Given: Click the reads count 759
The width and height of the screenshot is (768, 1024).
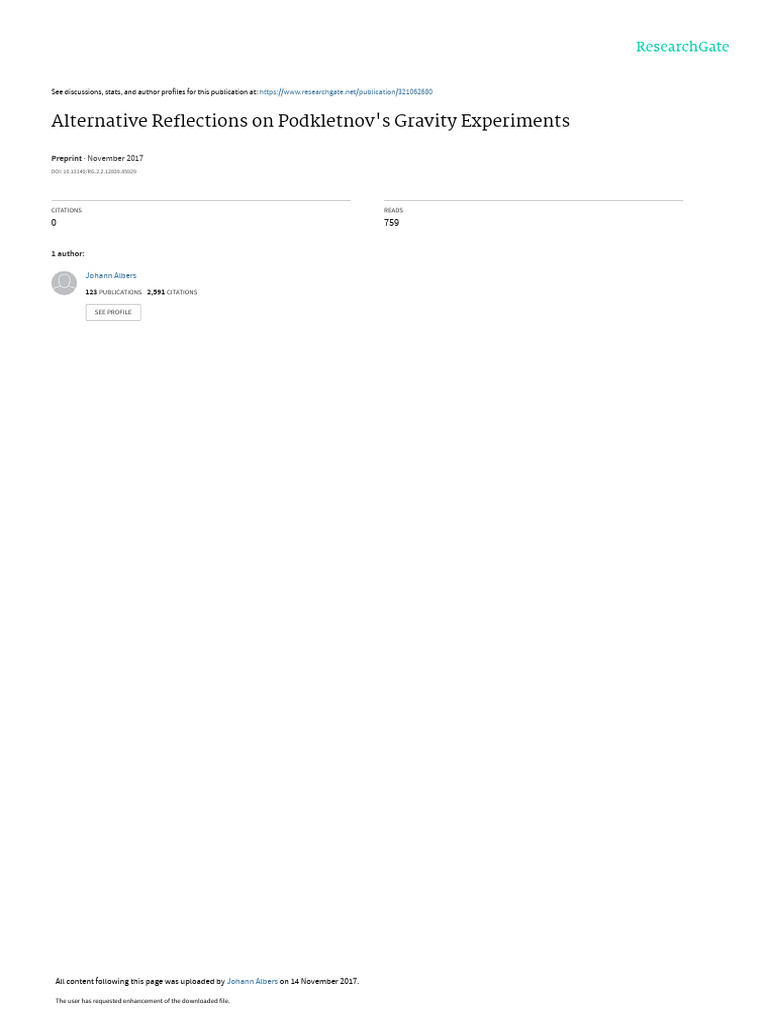Looking at the screenshot, I should pyautogui.click(x=391, y=223).
